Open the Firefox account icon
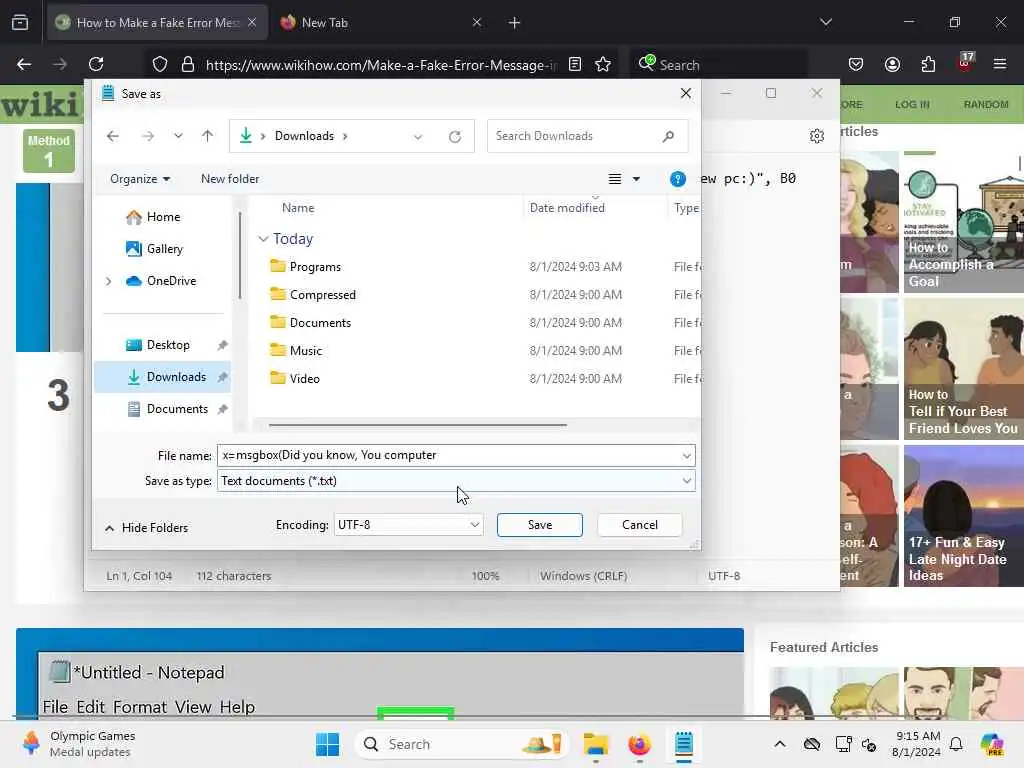 coord(892,64)
